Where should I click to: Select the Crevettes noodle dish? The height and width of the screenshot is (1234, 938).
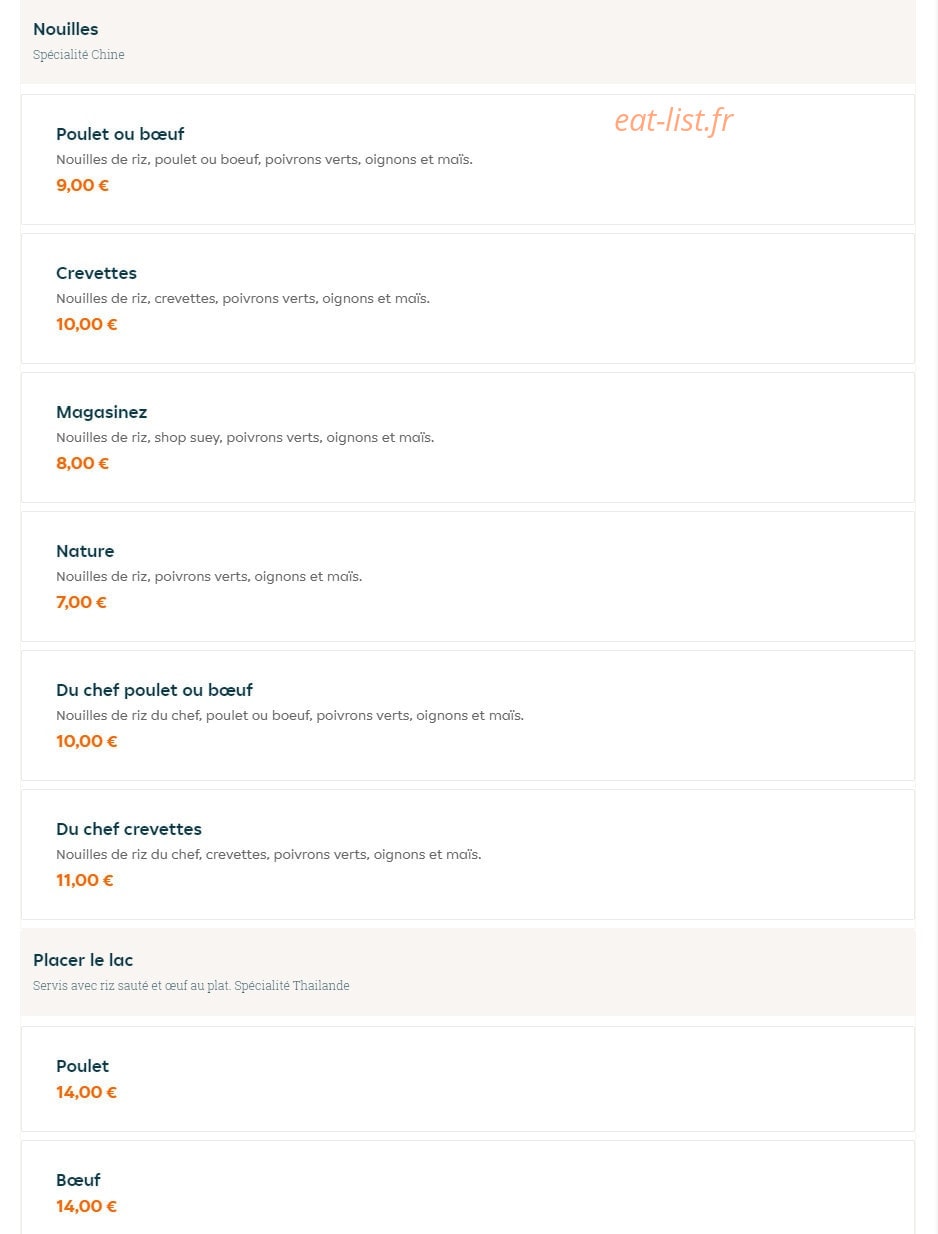[467, 298]
